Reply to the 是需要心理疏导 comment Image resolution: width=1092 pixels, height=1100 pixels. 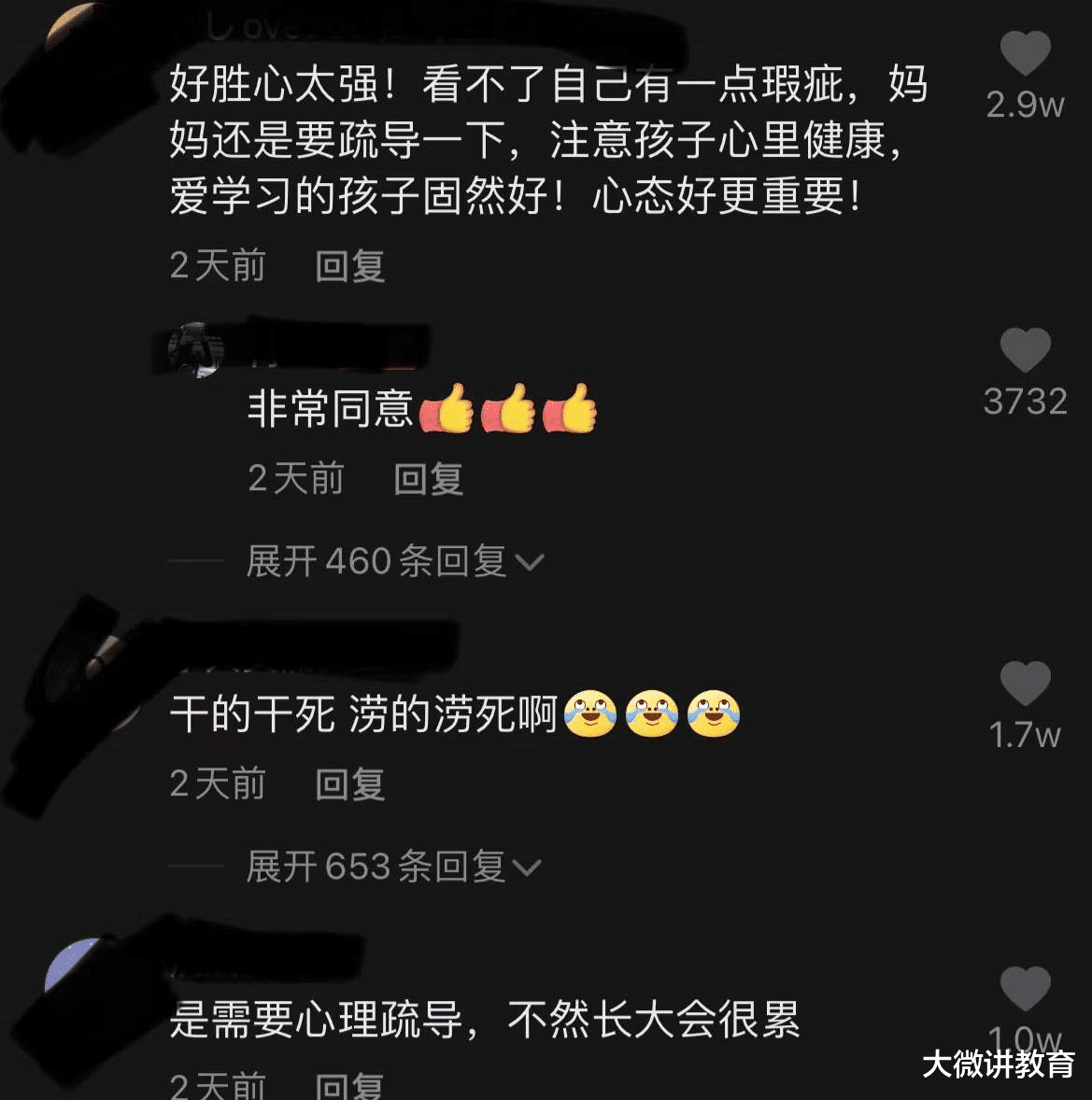(350, 1084)
